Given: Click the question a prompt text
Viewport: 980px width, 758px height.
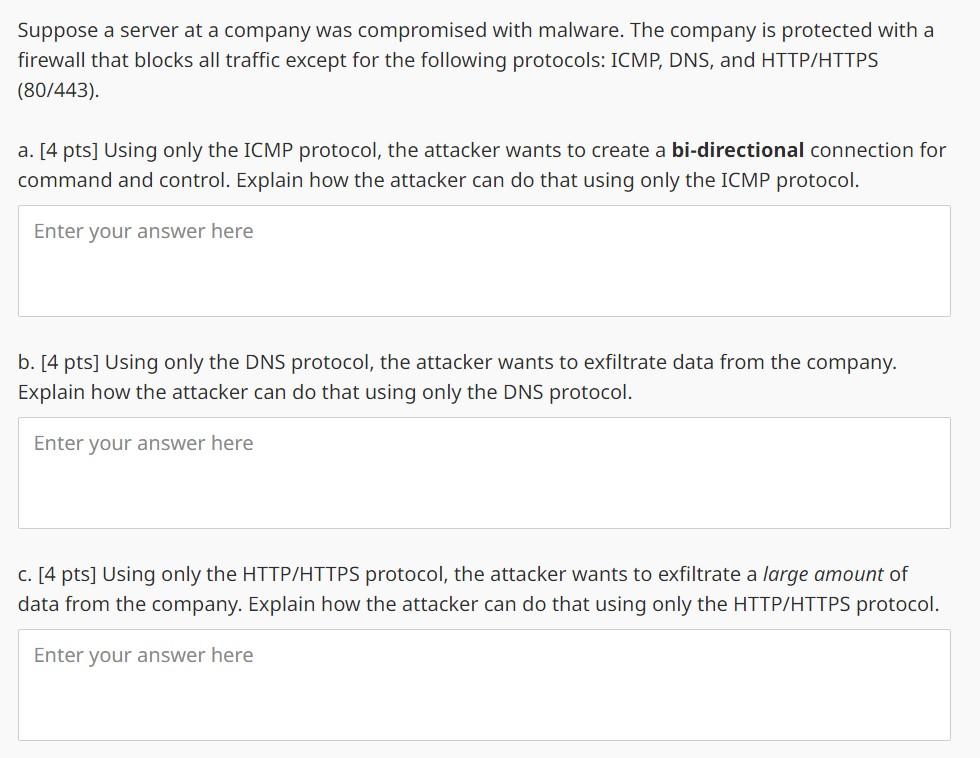Looking at the screenshot, I should click(x=480, y=165).
